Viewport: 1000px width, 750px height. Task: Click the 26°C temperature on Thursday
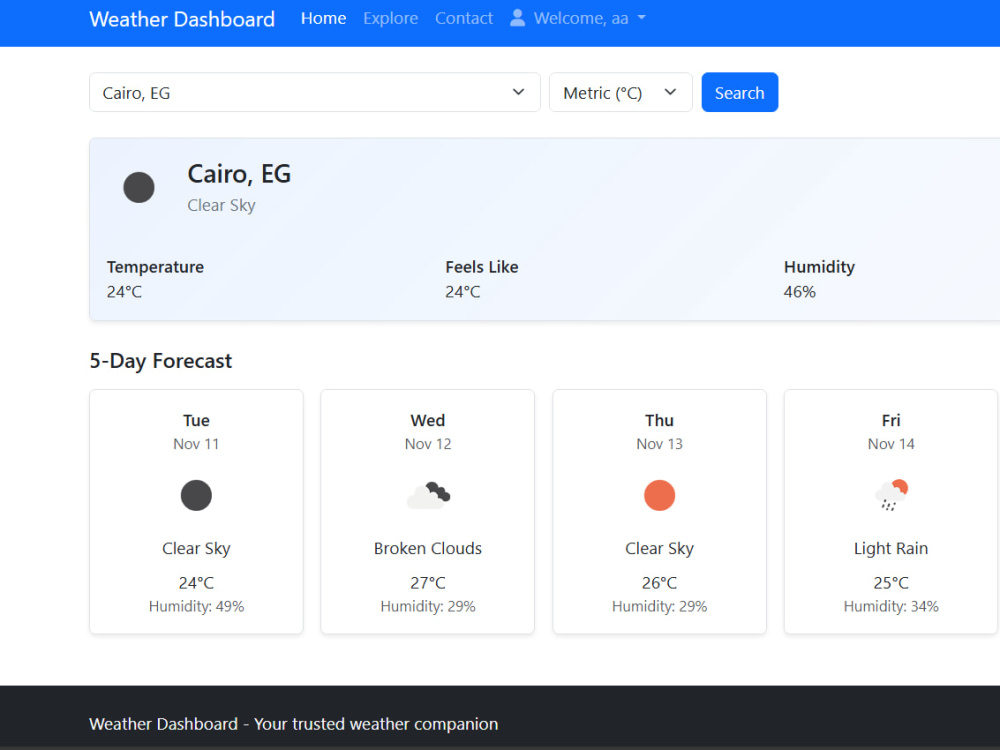[659, 583]
